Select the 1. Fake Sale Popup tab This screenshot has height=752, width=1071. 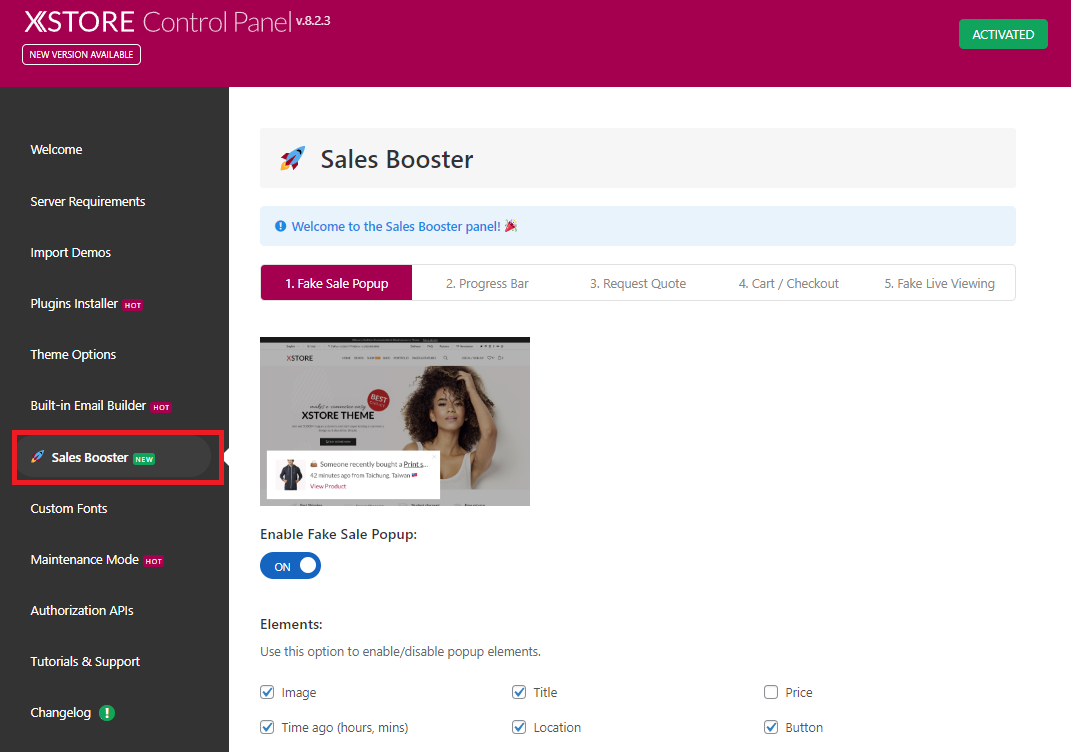337,283
